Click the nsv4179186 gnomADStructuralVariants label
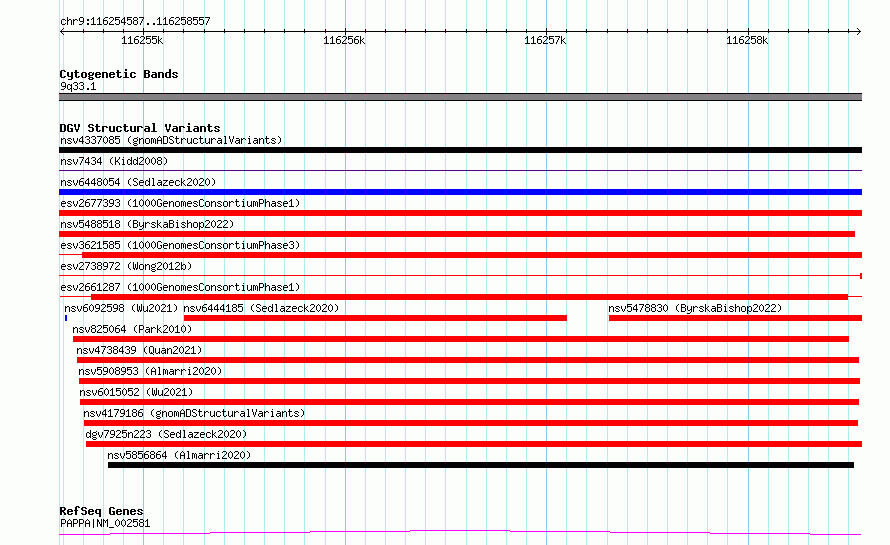The width and height of the screenshot is (890, 545). click(194, 413)
